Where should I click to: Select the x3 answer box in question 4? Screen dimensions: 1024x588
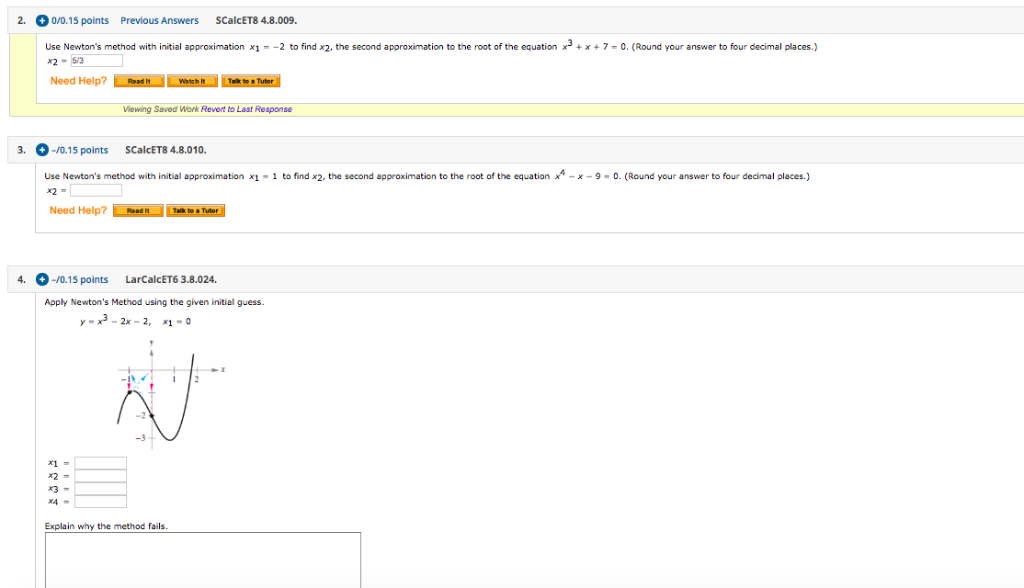[x=100, y=490]
